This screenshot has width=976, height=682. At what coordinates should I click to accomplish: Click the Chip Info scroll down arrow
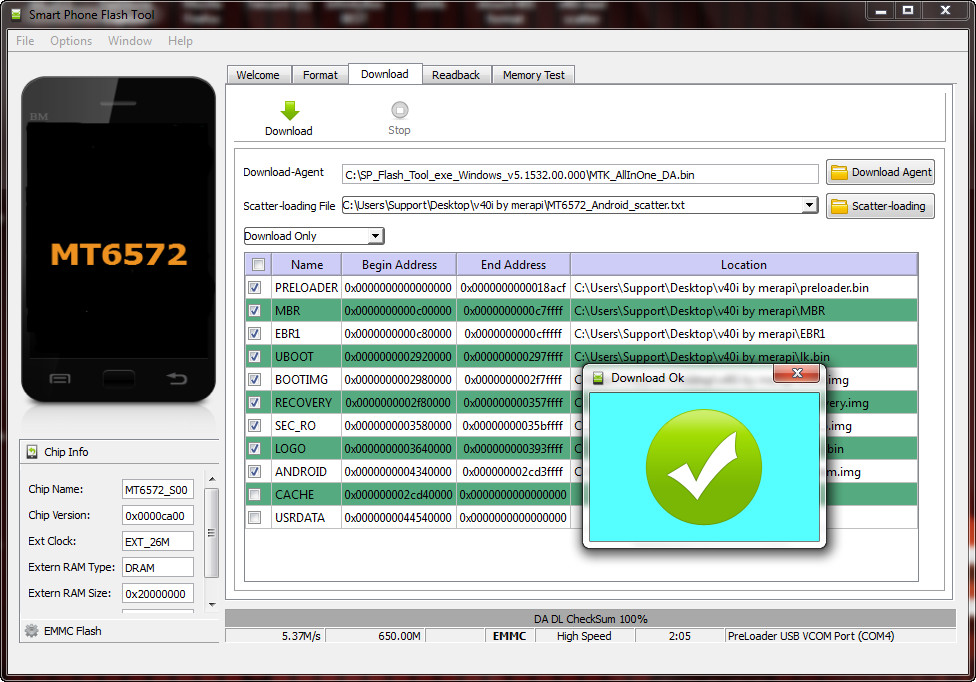[x=212, y=604]
